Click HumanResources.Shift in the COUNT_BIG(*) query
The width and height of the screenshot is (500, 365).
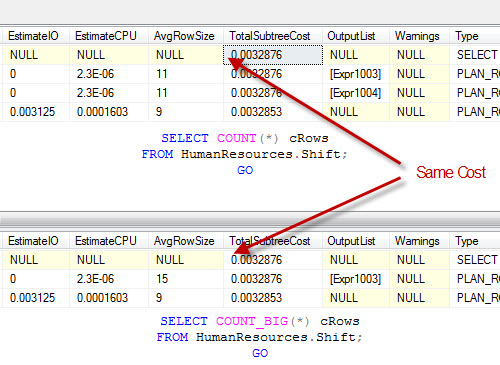[x=276, y=337]
